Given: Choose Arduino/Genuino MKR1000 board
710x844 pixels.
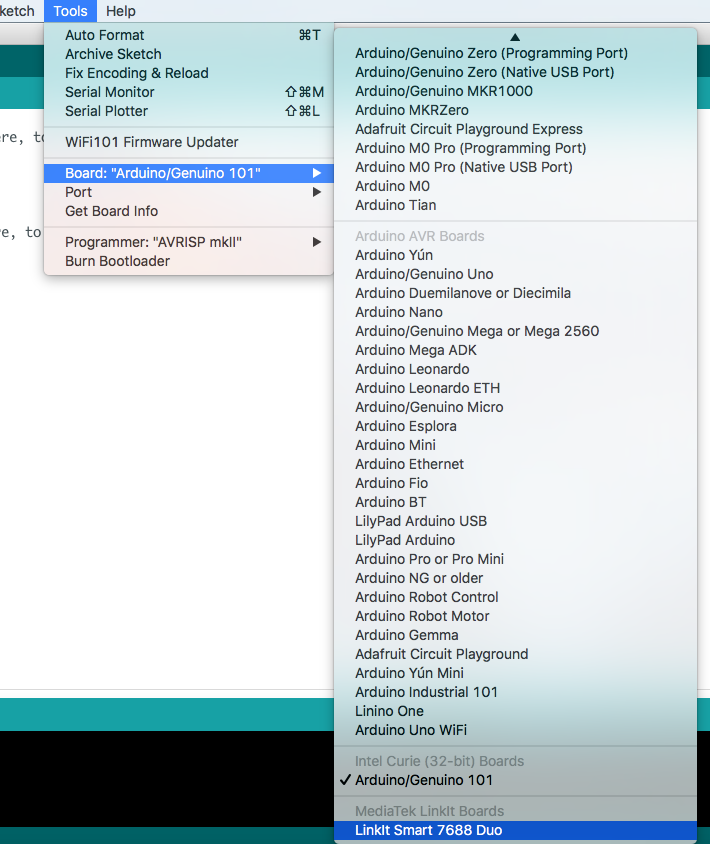Looking at the screenshot, I should pos(515,91).
